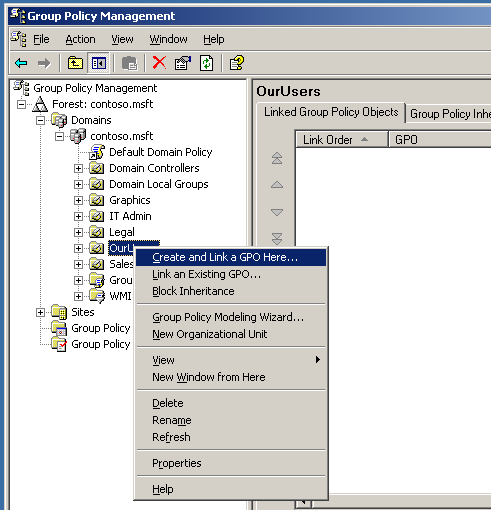Open Properties from context menu
Image resolution: width=491 pixels, height=510 pixels.
pos(231,463)
